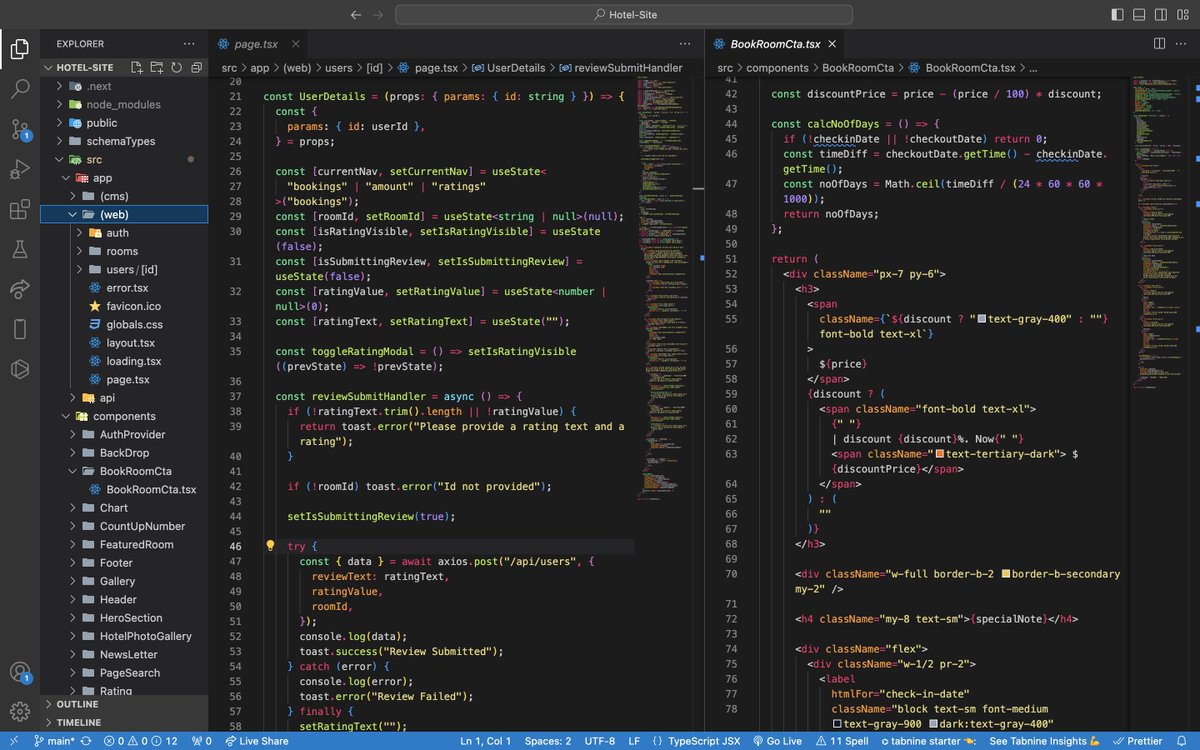The width and height of the screenshot is (1200, 750).
Task: Toggle bottom panel visibility
Action: click(1139, 15)
